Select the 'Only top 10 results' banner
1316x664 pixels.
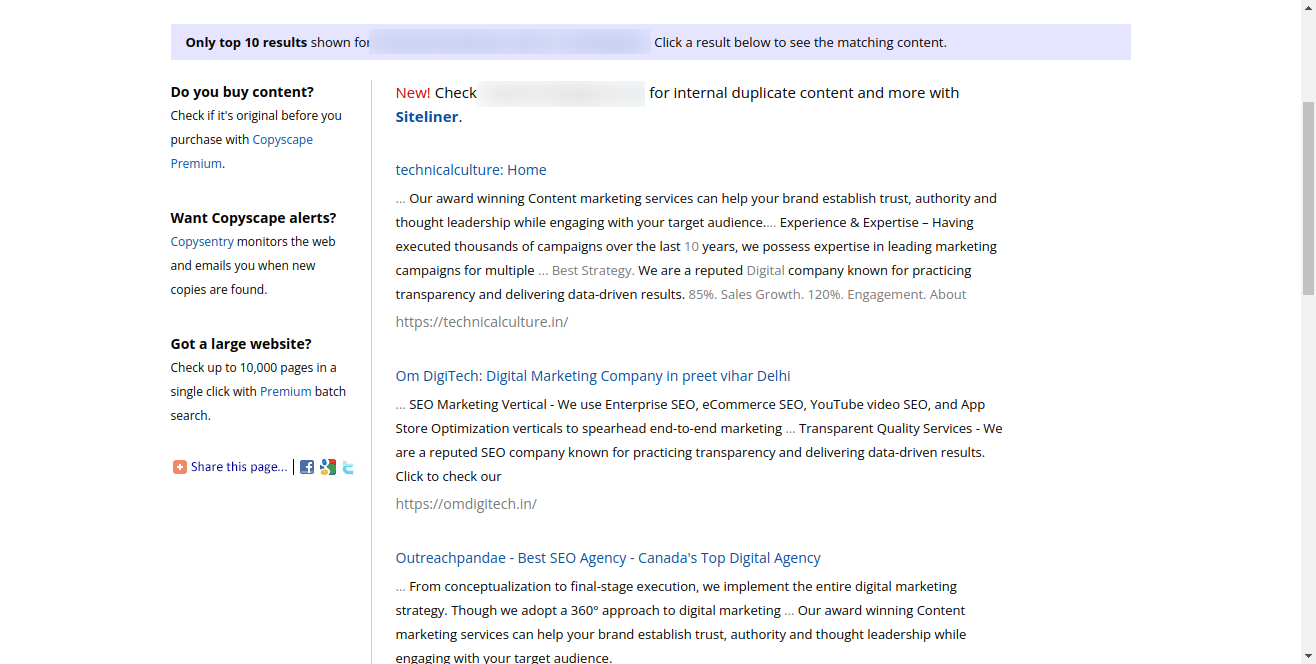click(245, 42)
